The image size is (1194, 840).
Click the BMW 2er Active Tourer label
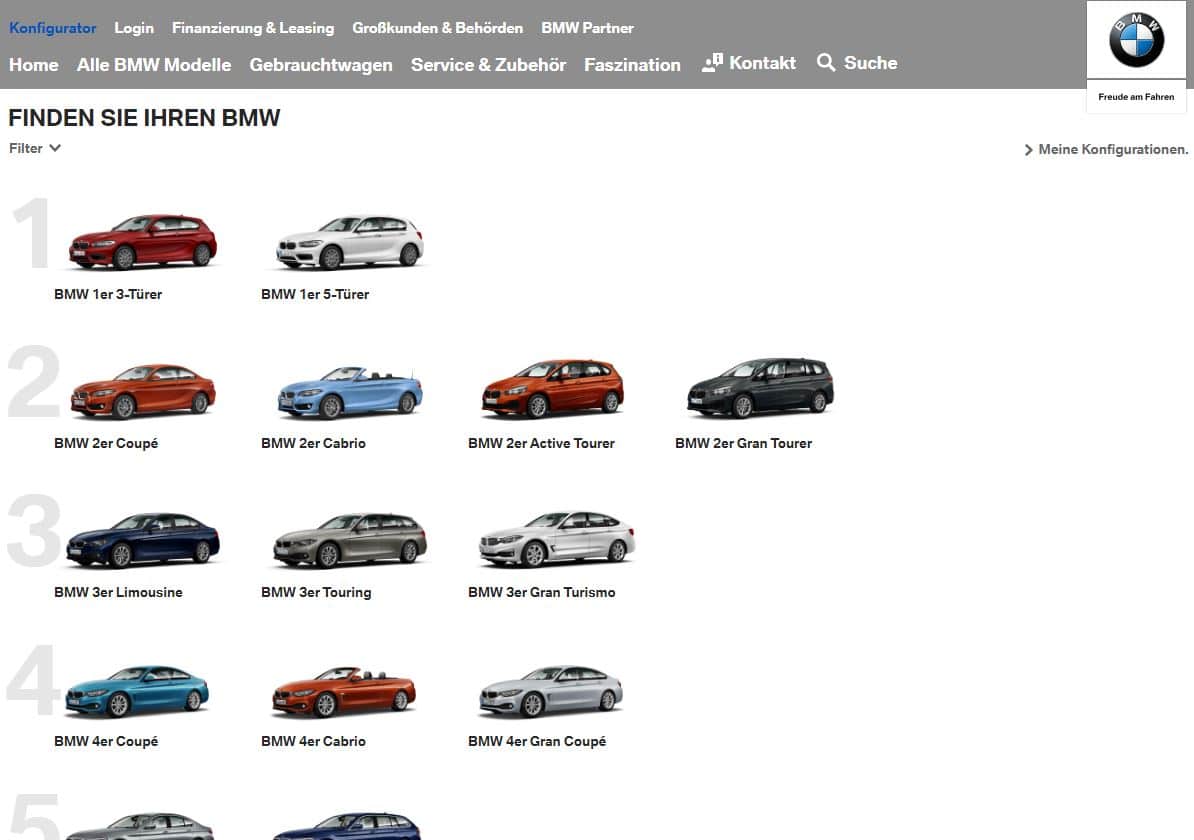[x=541, y=443]
